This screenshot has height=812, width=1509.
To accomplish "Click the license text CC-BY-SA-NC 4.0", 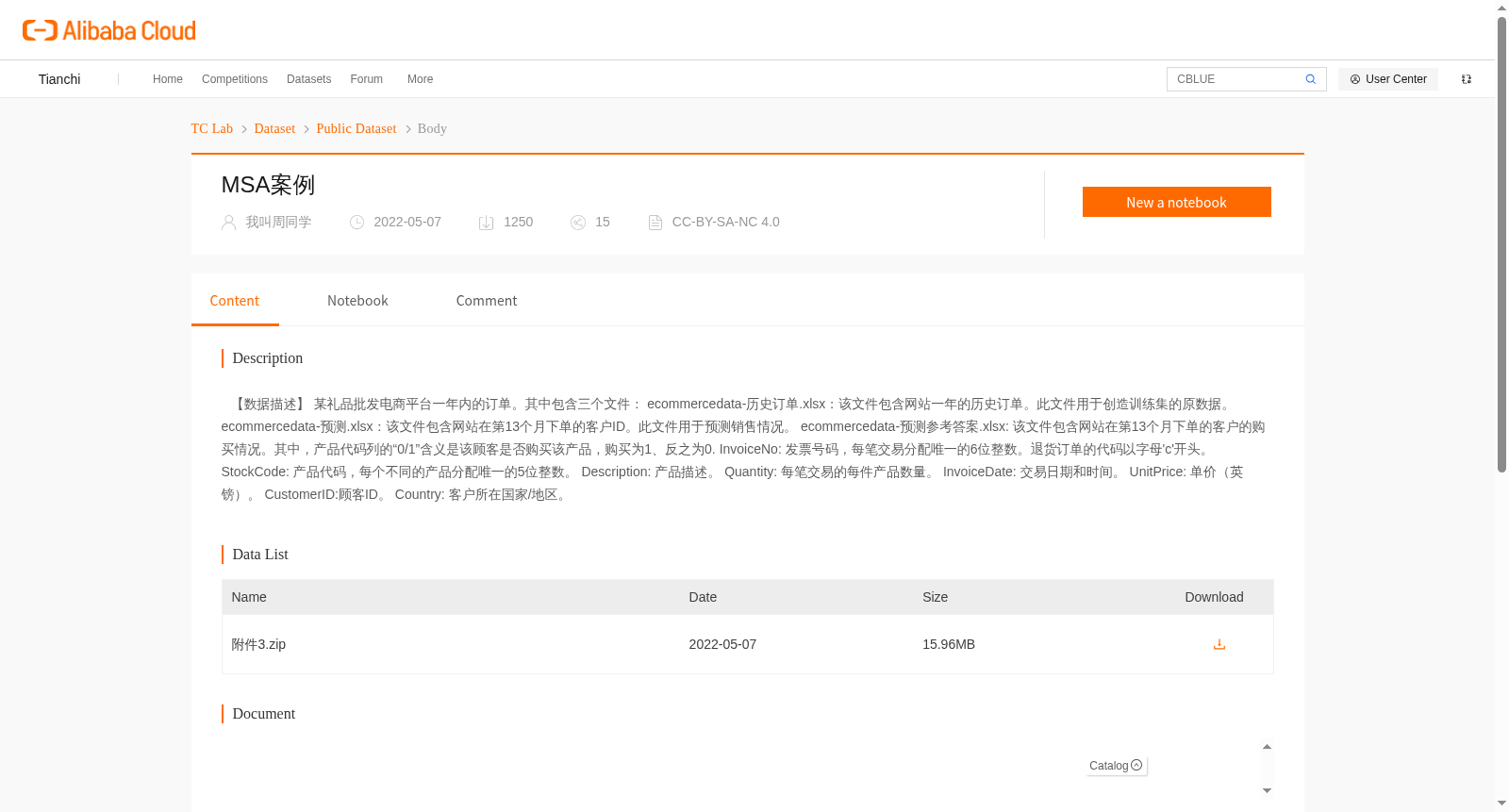I will click(x=725, y=223).
